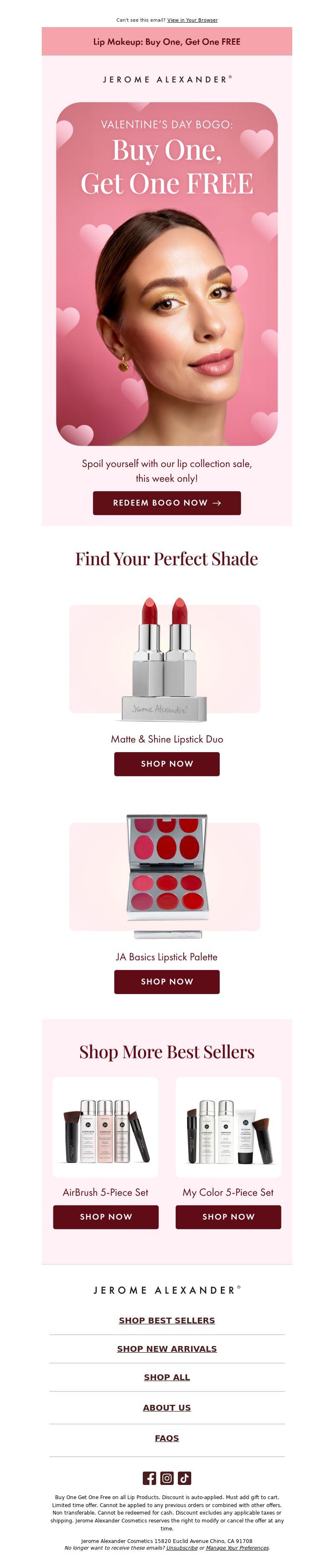This screenshot has width=334, height=1568.
Task: Open the FAQs footer link
Action: click(x=167, y=1438)
